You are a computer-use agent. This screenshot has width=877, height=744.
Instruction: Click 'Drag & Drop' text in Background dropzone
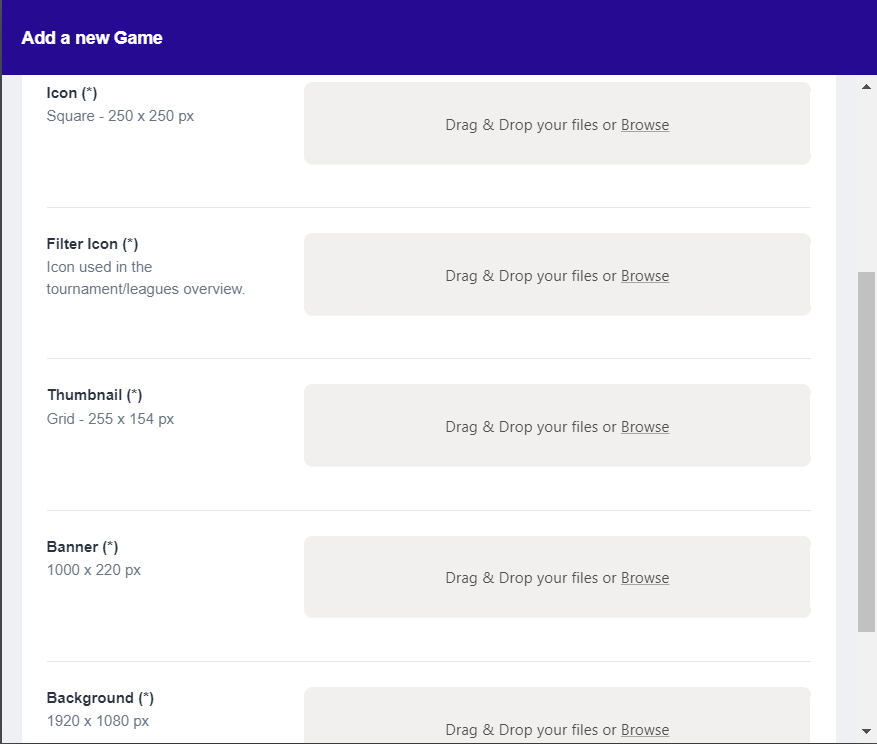522,730
